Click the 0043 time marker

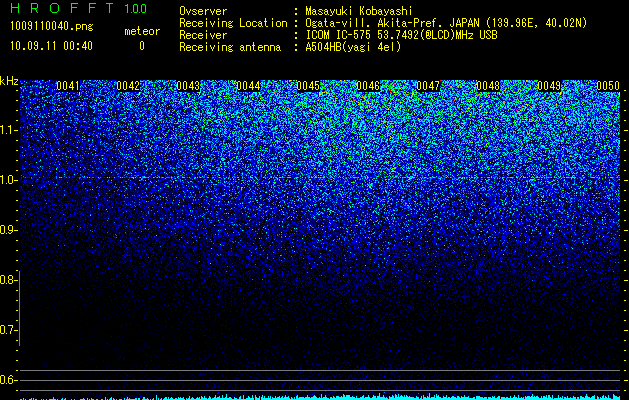pyautogui.click(x=188, y=86)
